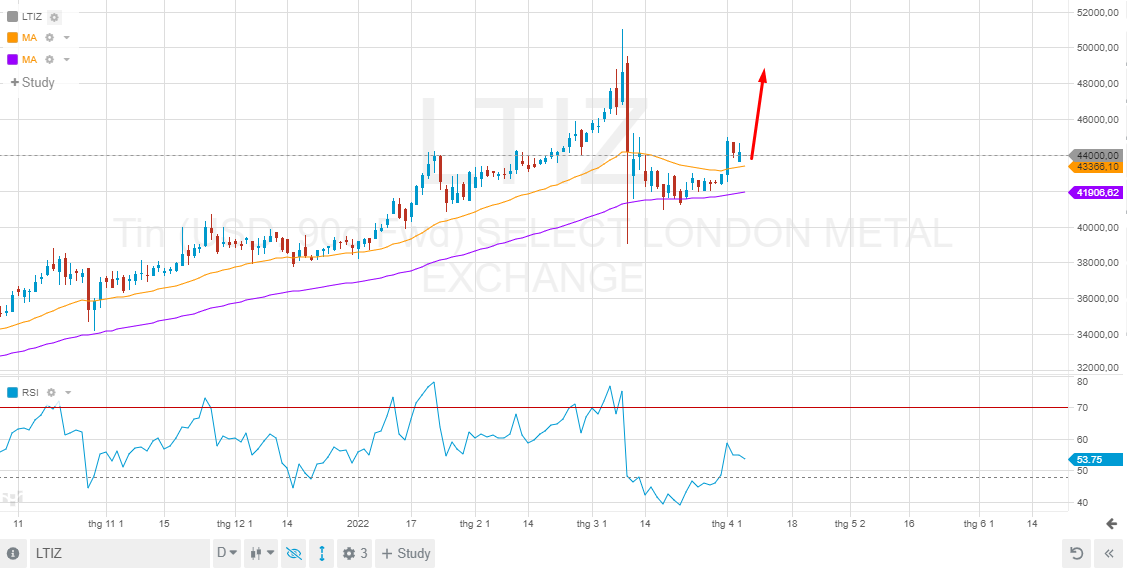Expand the purple MA dropdown arrow
1127x570 pixels.
(66, 60)
